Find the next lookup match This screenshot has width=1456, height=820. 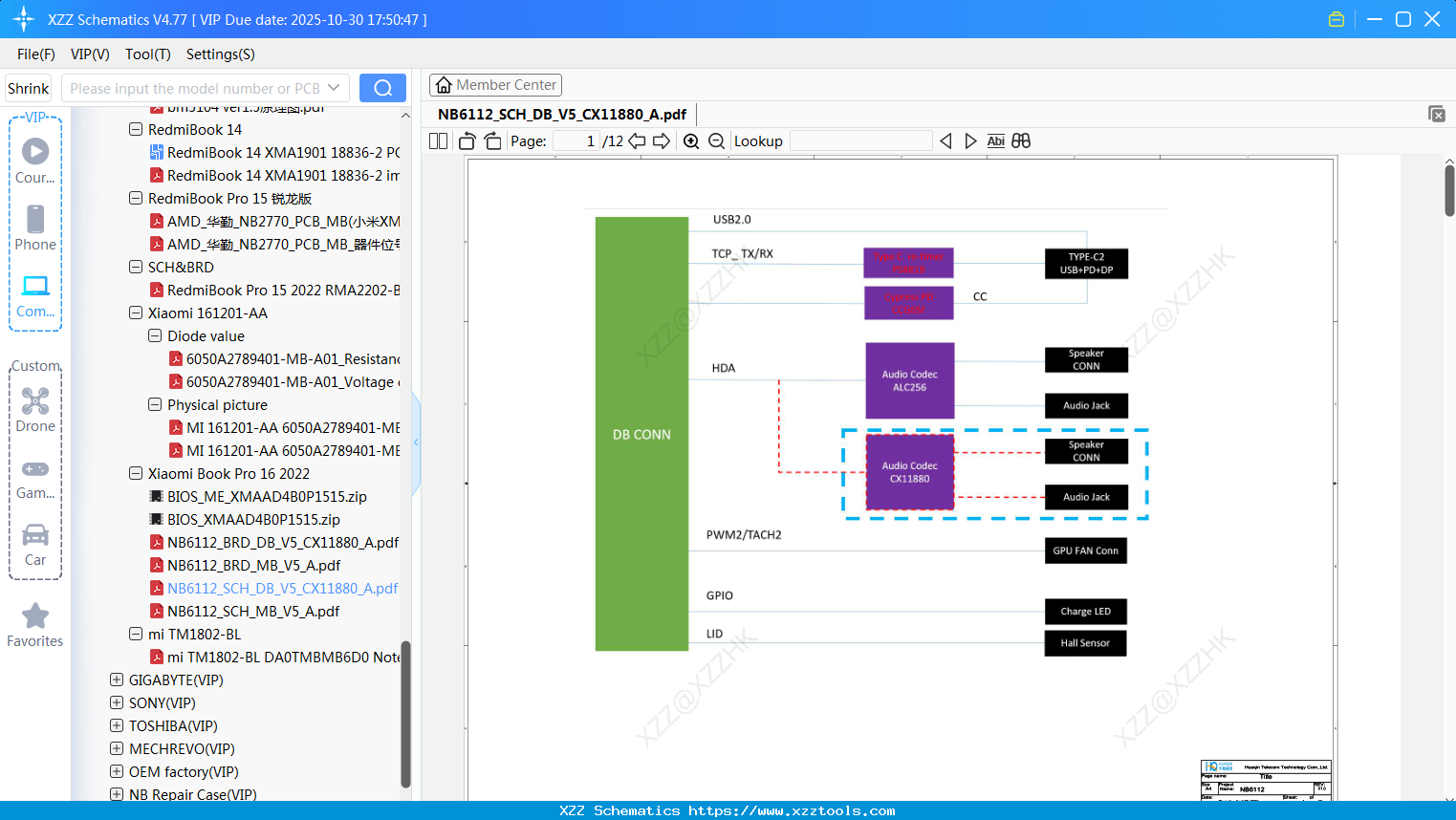click(x=970, y=141)
